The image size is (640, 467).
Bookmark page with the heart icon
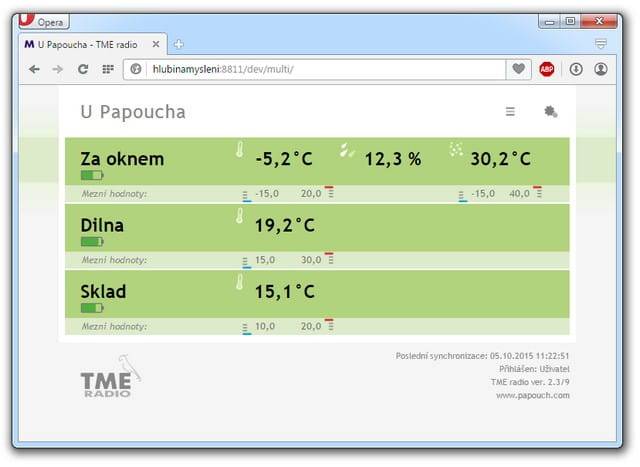tap(518, 69)
